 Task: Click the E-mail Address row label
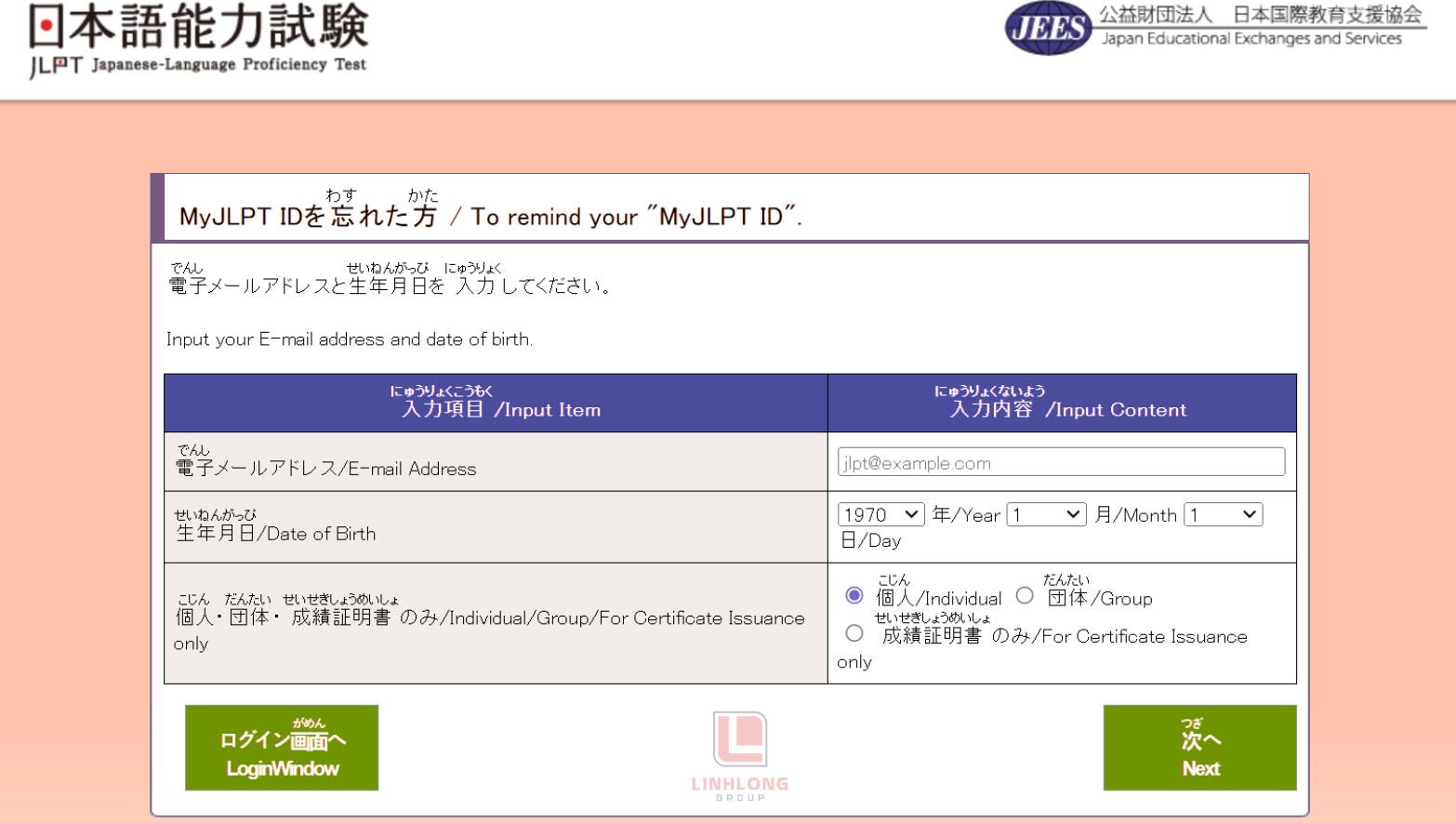[x=326, y=468]
